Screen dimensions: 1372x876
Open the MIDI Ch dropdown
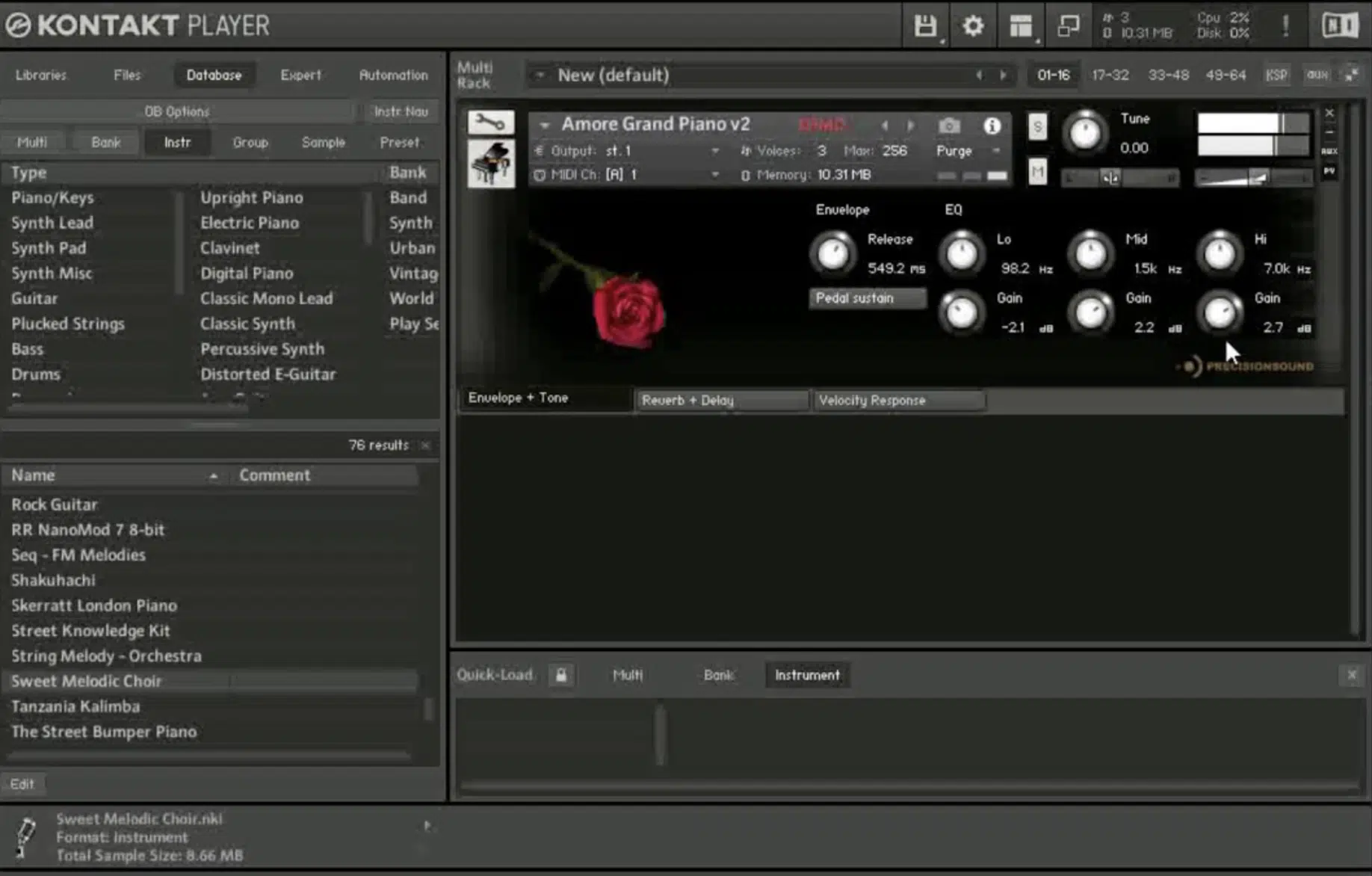click(714, 175)
